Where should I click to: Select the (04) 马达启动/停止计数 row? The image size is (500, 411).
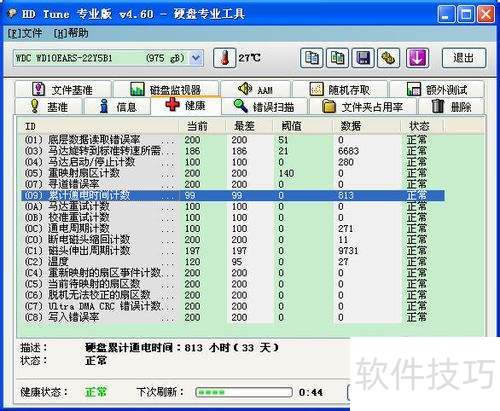233,162
